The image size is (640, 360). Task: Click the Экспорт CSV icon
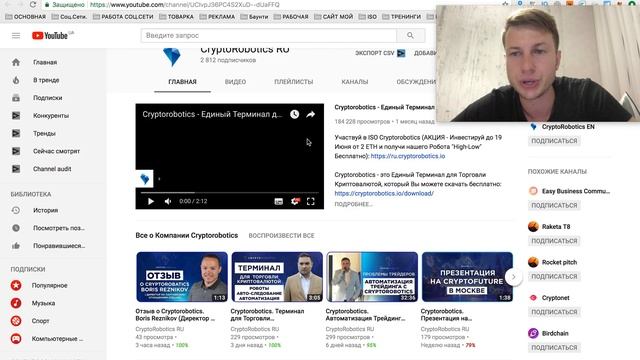pos(401,53)
